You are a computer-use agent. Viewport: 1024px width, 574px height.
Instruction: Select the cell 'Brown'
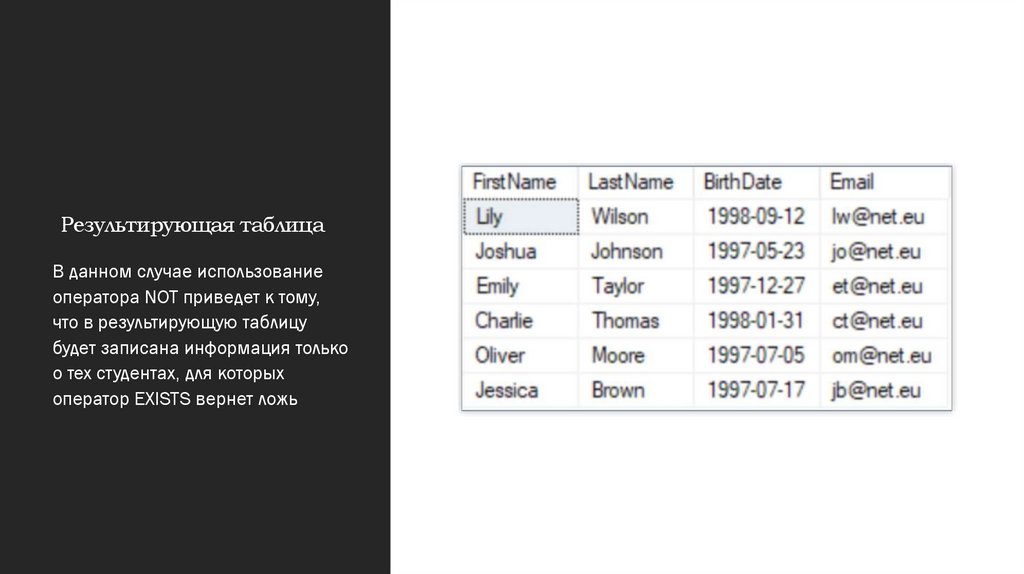(635, 391)
